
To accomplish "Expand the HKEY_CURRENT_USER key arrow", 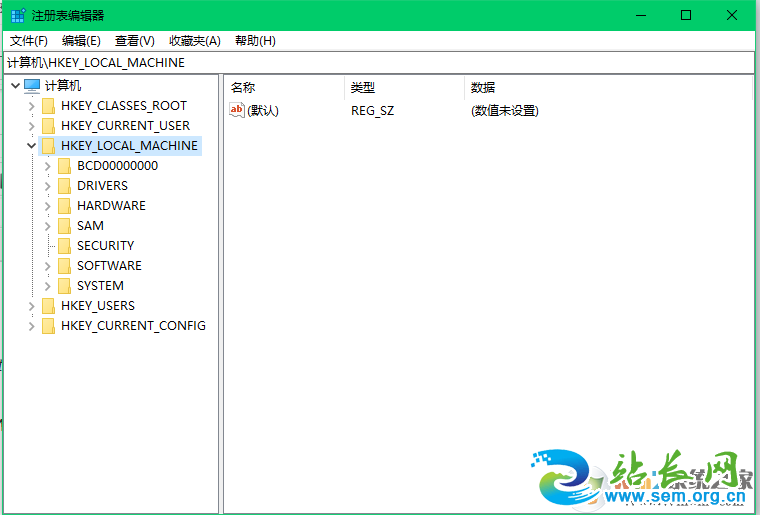I will 32,126.
